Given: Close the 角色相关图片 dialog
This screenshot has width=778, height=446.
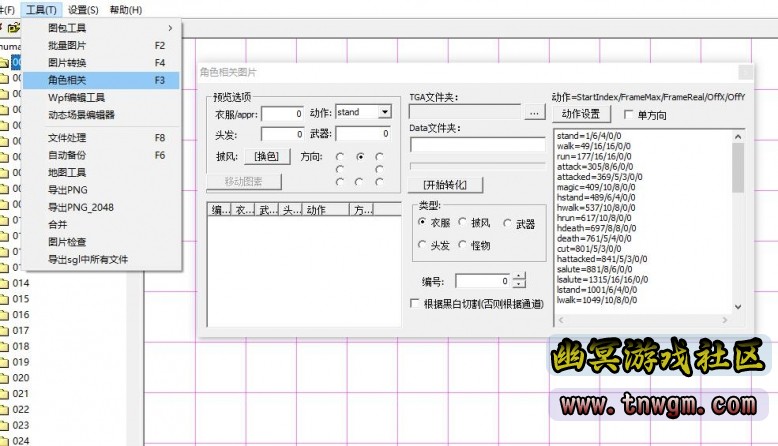Looking at the screenshot, I should tap(745, 72).
